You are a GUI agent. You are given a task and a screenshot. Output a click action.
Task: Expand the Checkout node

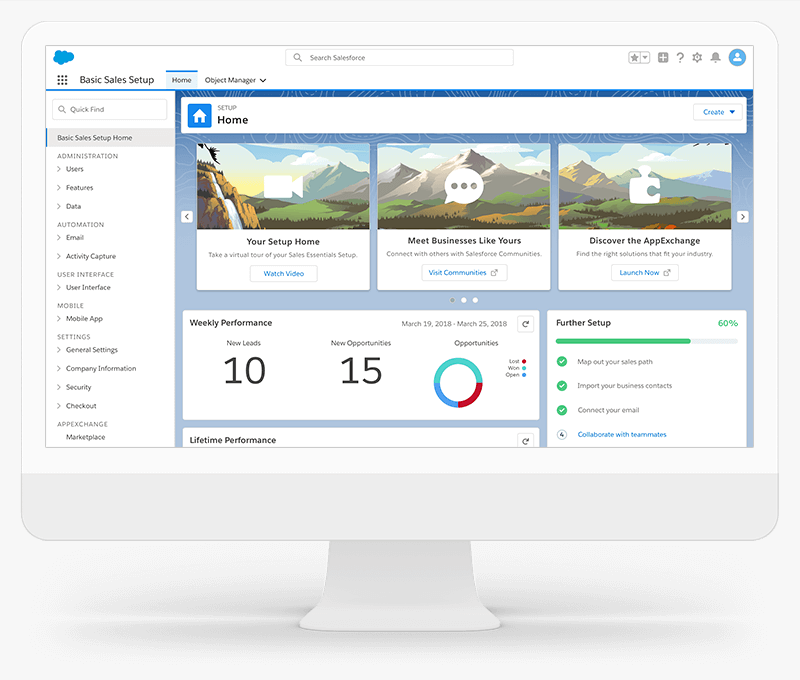pos(59,406)
